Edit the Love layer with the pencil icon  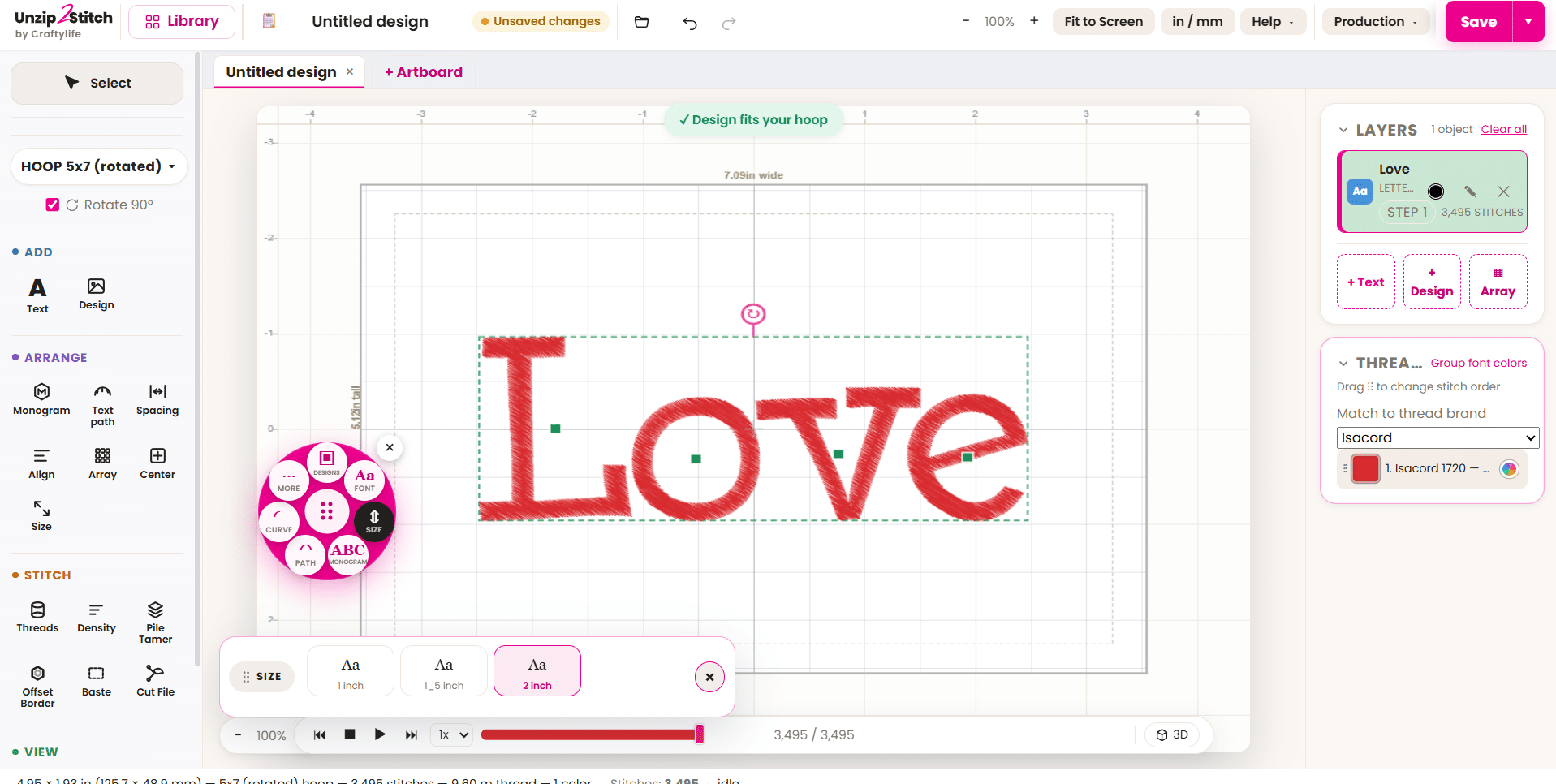coord(1470,192)
